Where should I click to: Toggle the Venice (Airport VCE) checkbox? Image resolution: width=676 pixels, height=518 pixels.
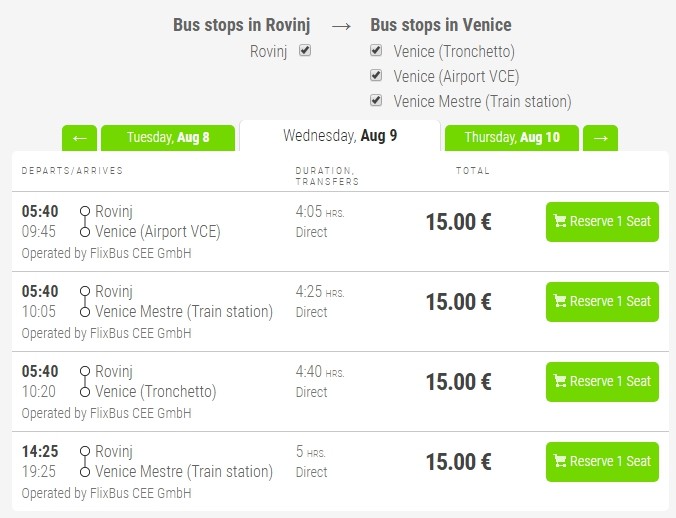tap(376, 75)
